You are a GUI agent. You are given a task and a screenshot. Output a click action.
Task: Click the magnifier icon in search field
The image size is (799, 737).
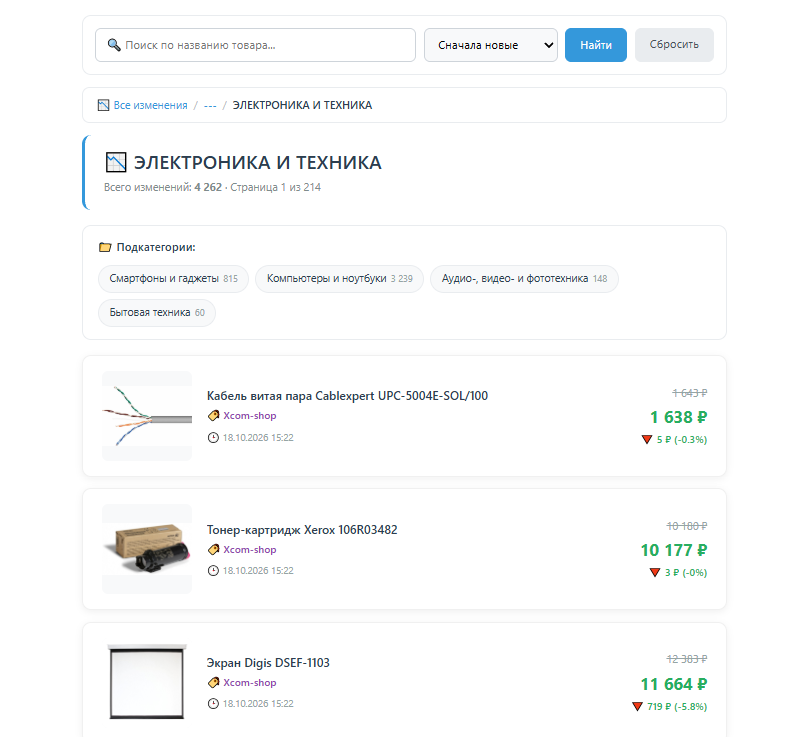click(x=114, y=45)
